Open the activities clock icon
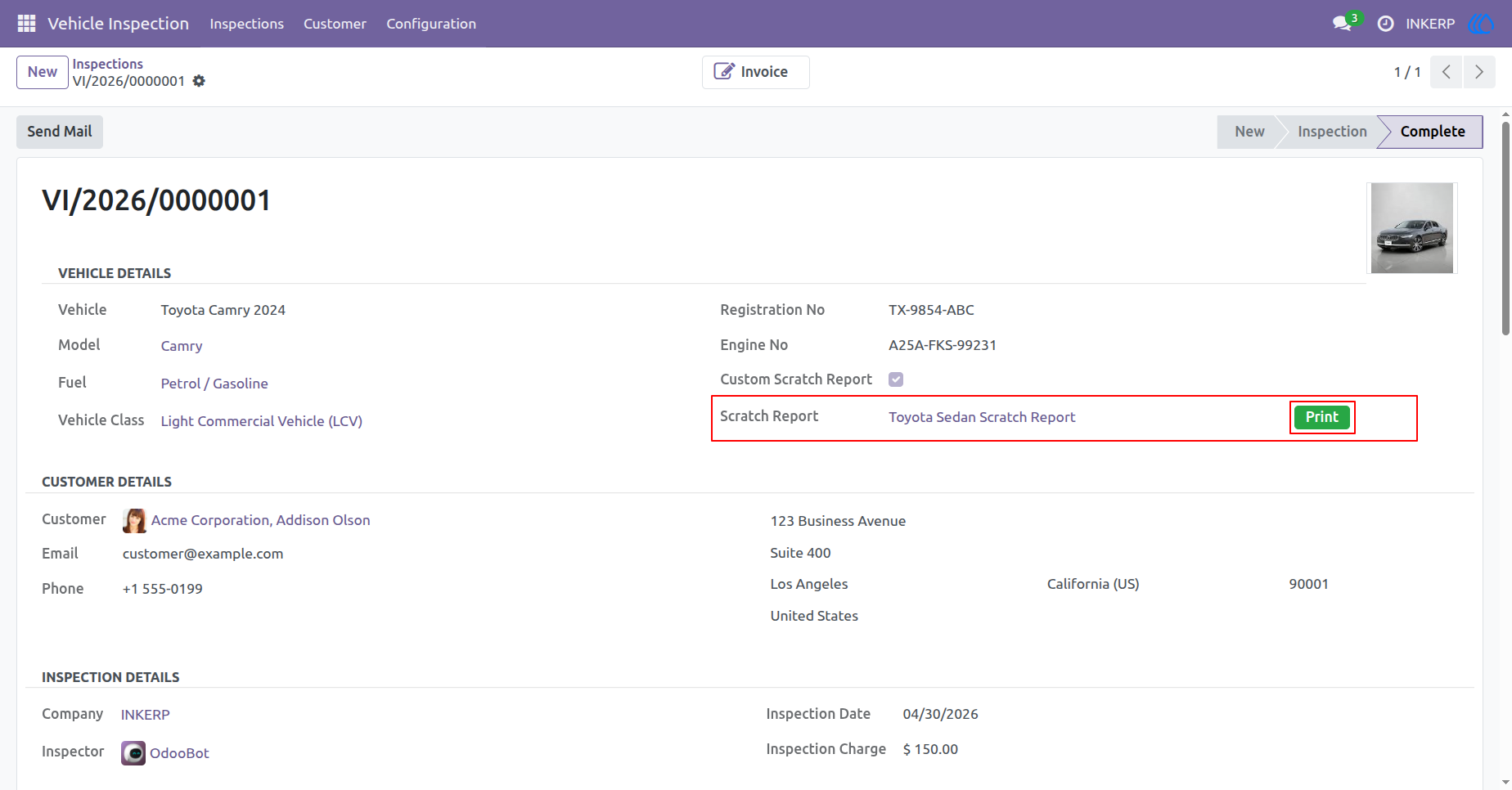Image resolution: width=1512 pixels, height=790 pixels. tap(1385, 24)
